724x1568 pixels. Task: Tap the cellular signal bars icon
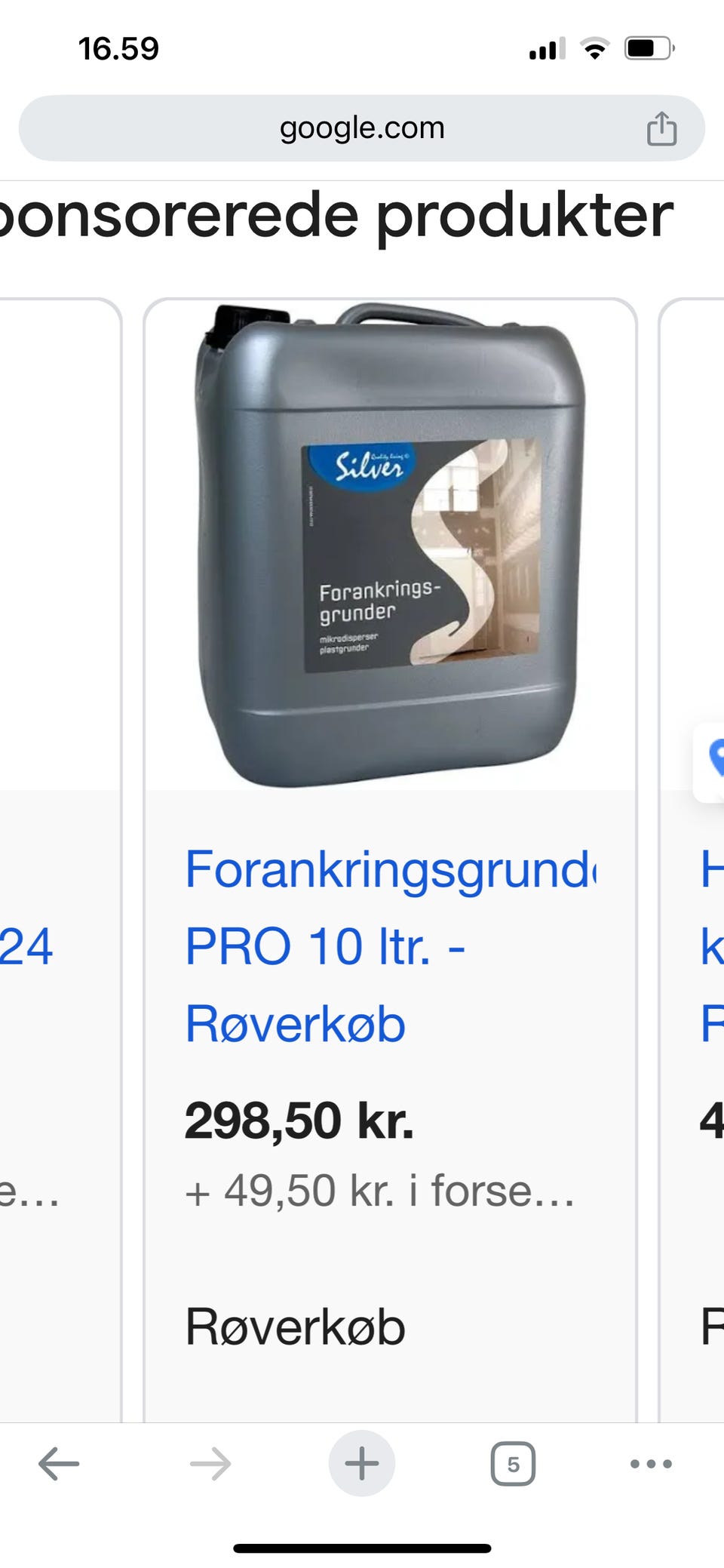click(547, 49)
